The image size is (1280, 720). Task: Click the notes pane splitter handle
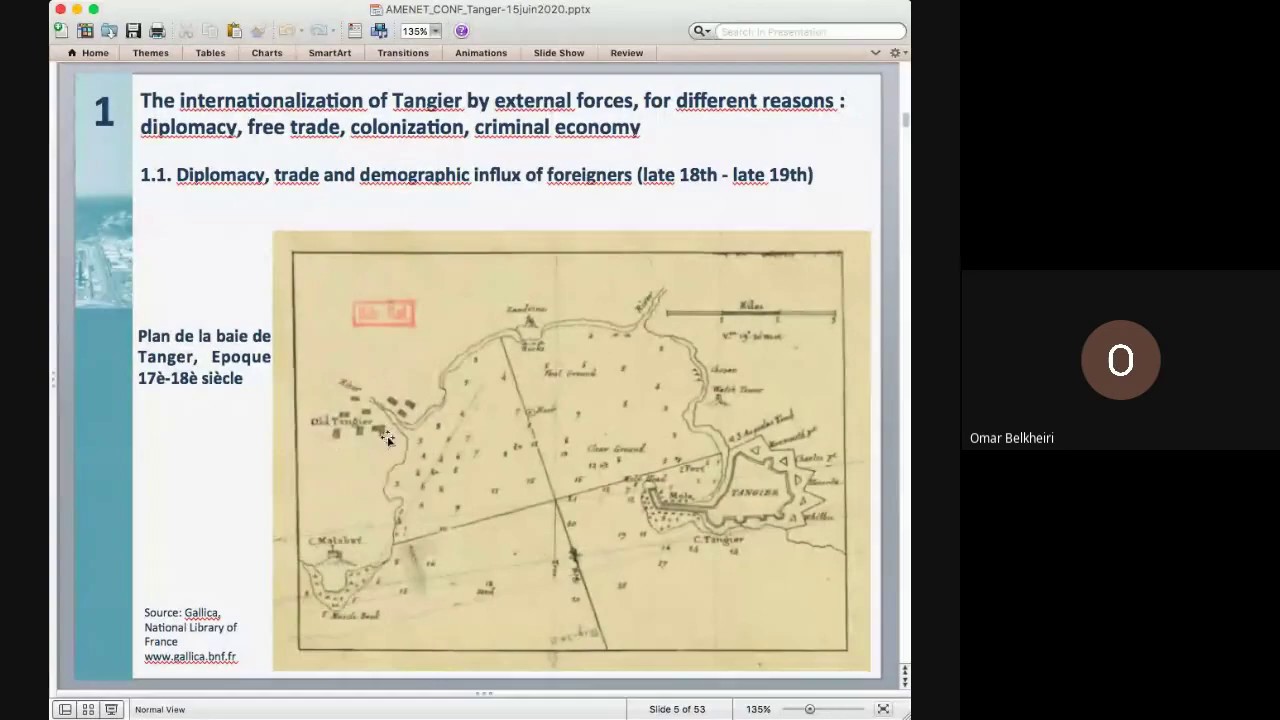(484, 692)
